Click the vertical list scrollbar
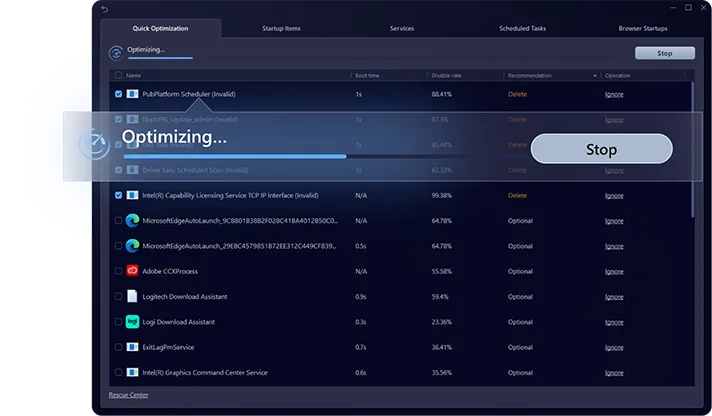 692,150
